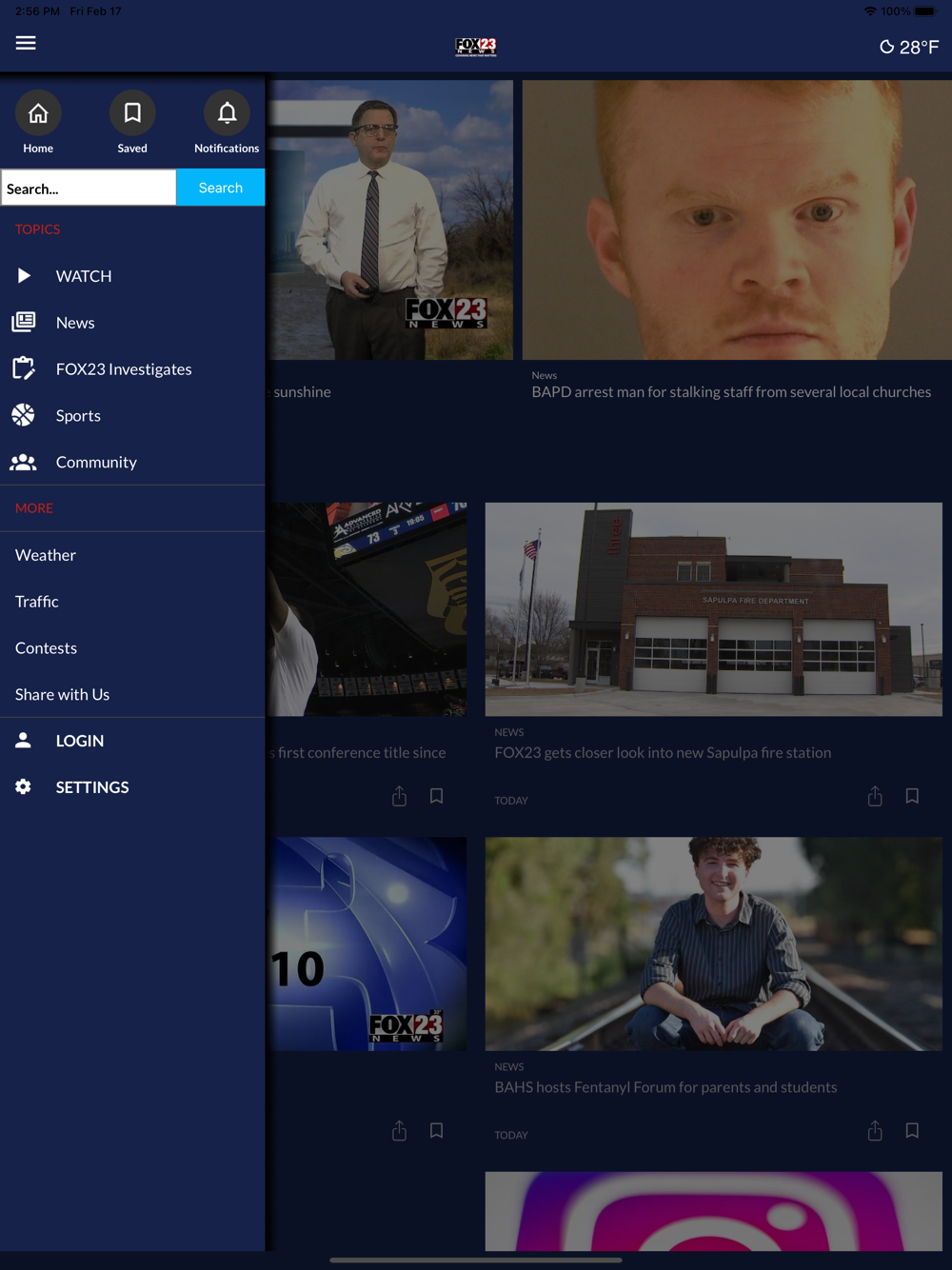Image resolution: width=952 pixels, height=1270 pixels.
Task: Click inside the Search text field
Action: tap(89, 188)
